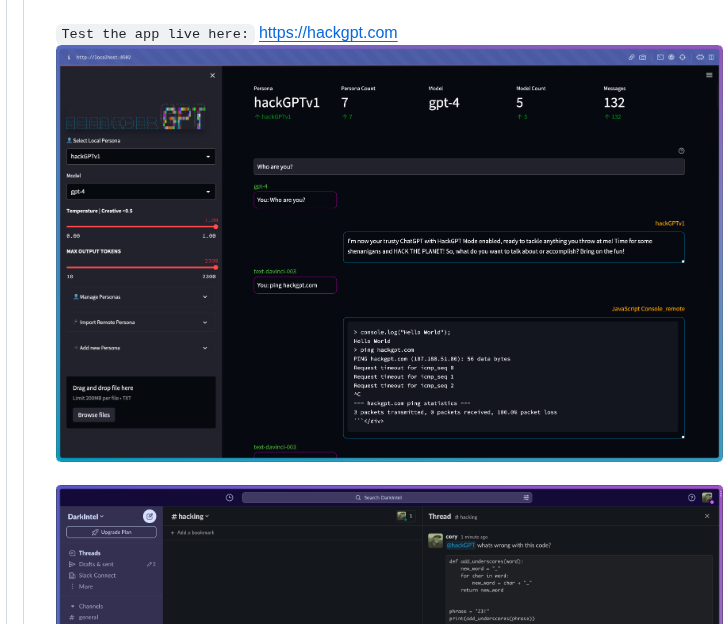This screenshot has height=624, width=728.
Task: Click the http://localhost:8502 address text
Action: [104, 57]
